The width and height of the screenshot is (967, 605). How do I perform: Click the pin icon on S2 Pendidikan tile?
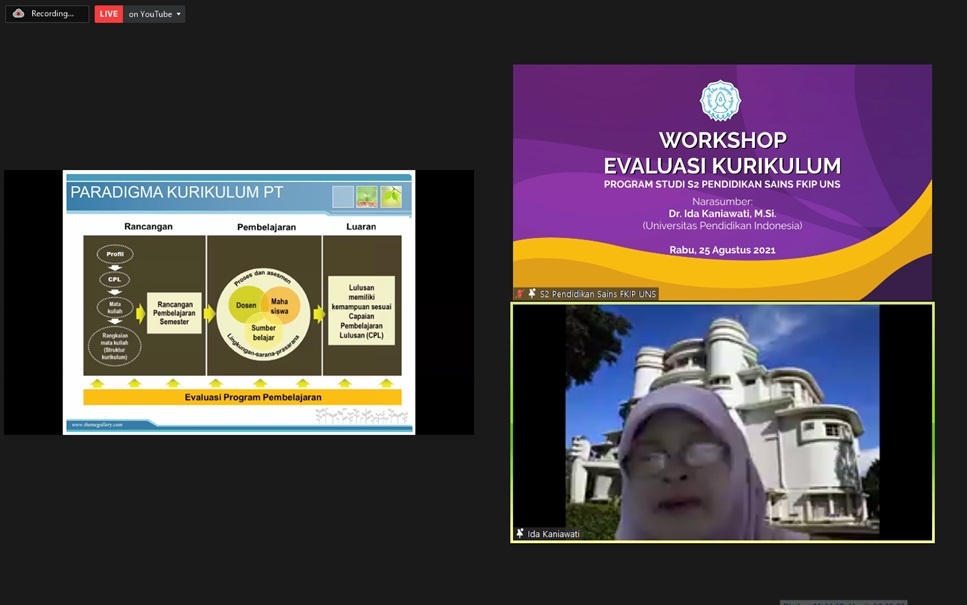tap(531, 294)
